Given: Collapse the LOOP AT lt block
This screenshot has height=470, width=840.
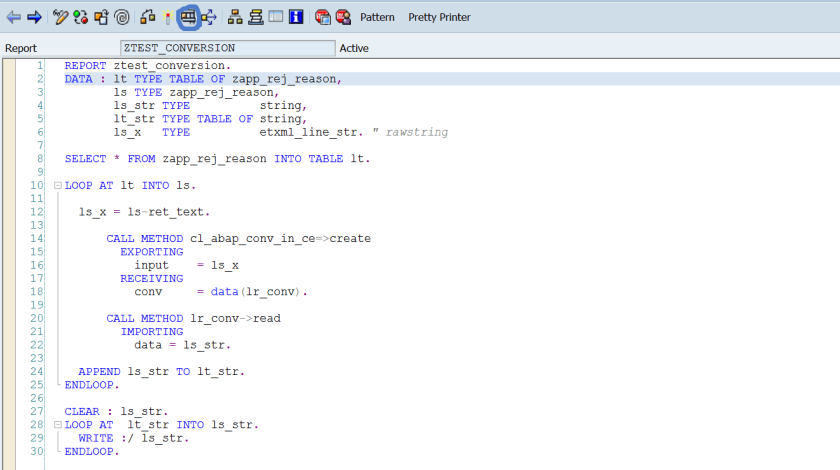Looking at the screenshot, I should 57,186.
